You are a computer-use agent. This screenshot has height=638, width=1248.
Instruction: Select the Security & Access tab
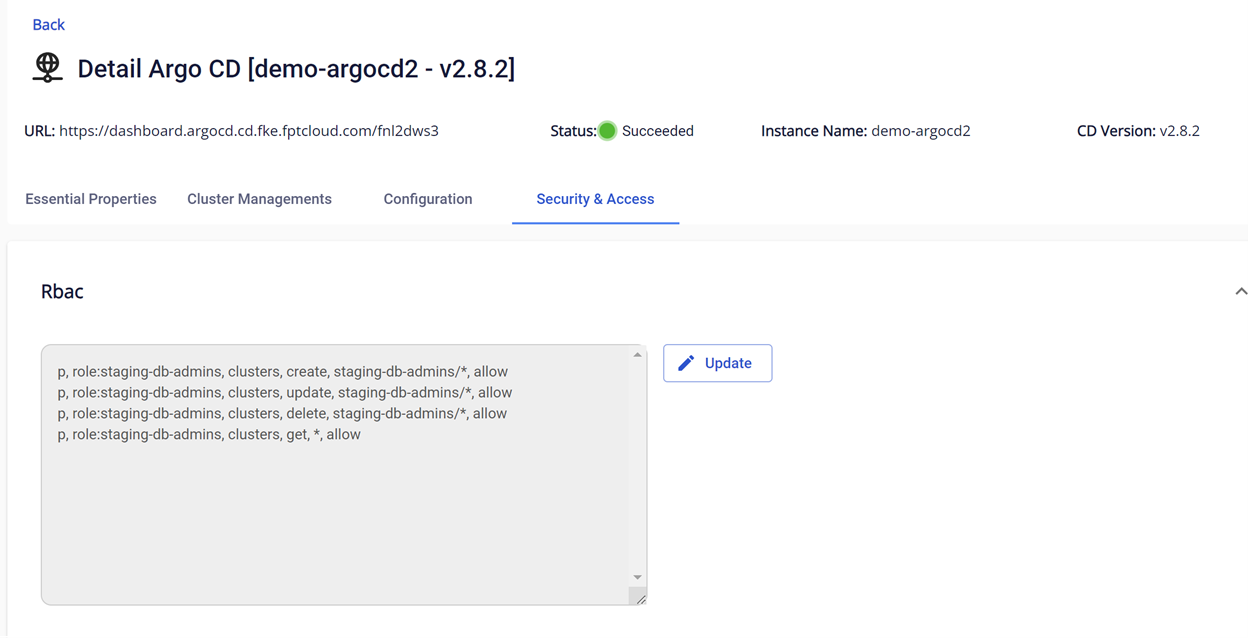pos(595,199)
